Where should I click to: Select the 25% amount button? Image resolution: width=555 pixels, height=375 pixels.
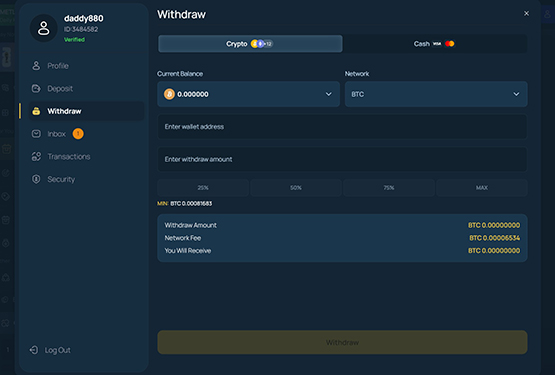pos(203,188)
